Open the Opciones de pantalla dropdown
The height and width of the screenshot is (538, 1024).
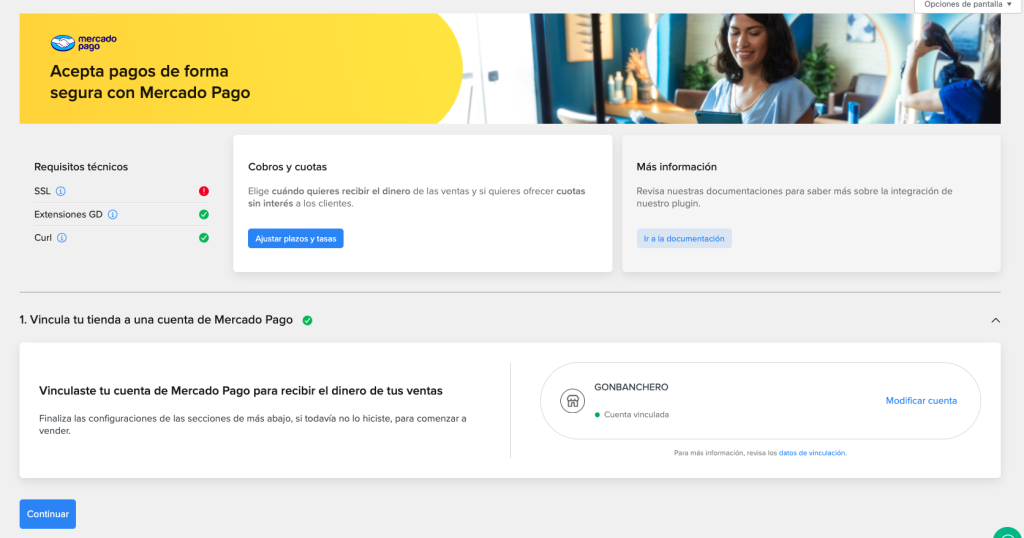tap(968, 5)
